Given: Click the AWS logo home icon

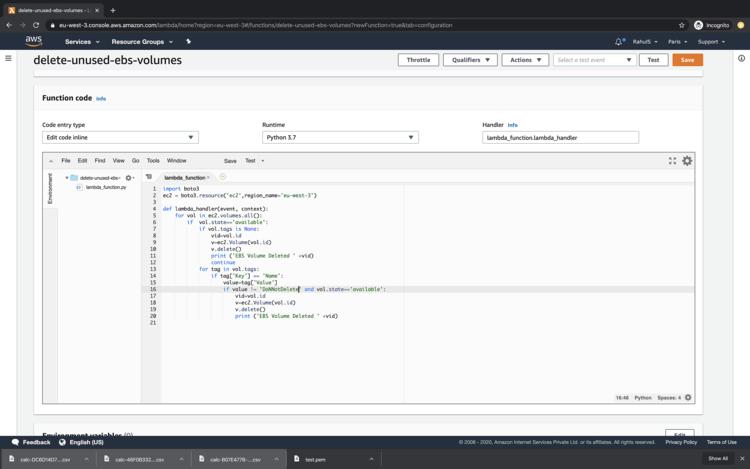Looking at the screenshot, I should [34, 42].
